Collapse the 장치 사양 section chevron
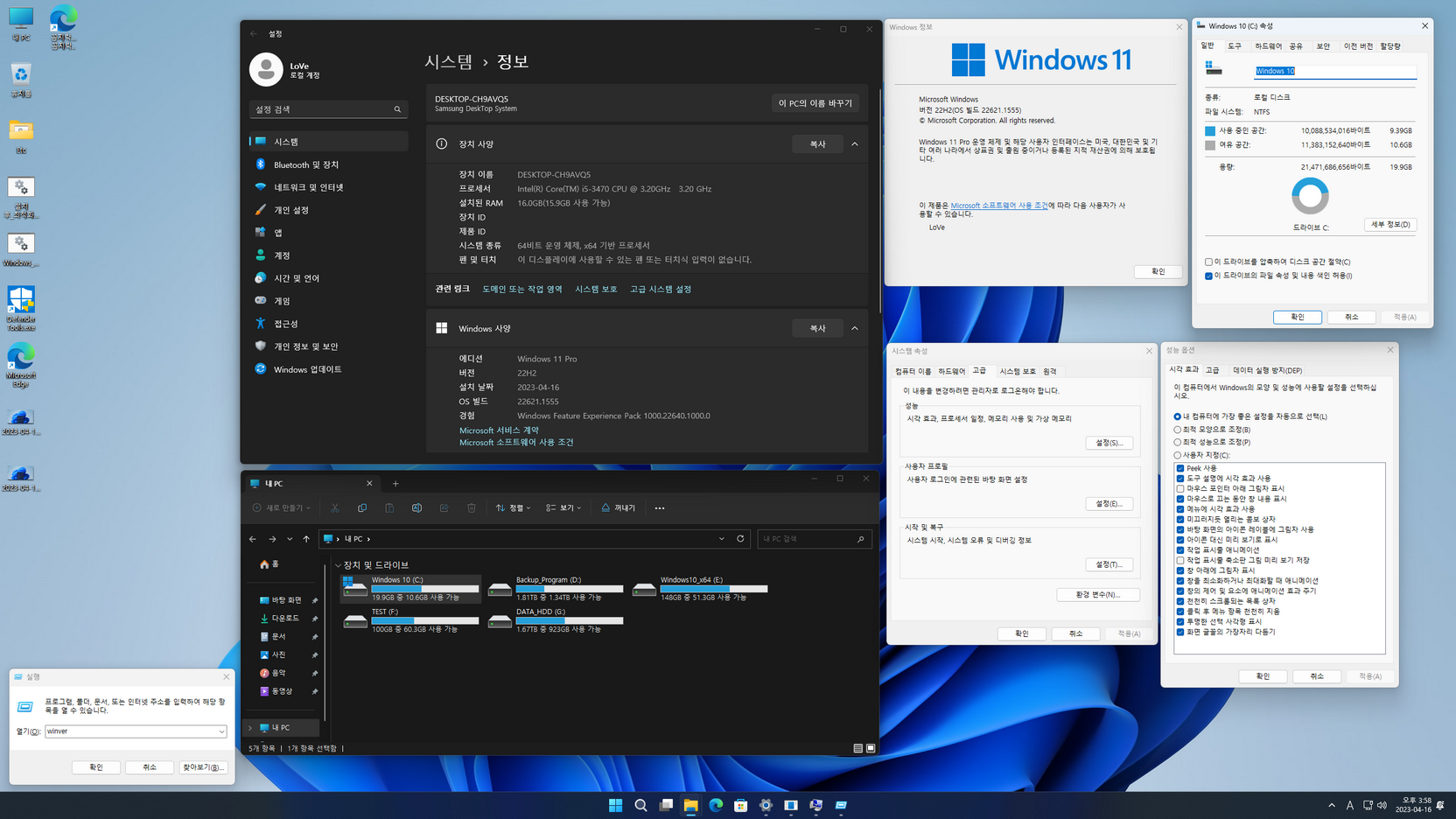The width and height of the screenshot is (1456, 819). [x=855, y=143]
